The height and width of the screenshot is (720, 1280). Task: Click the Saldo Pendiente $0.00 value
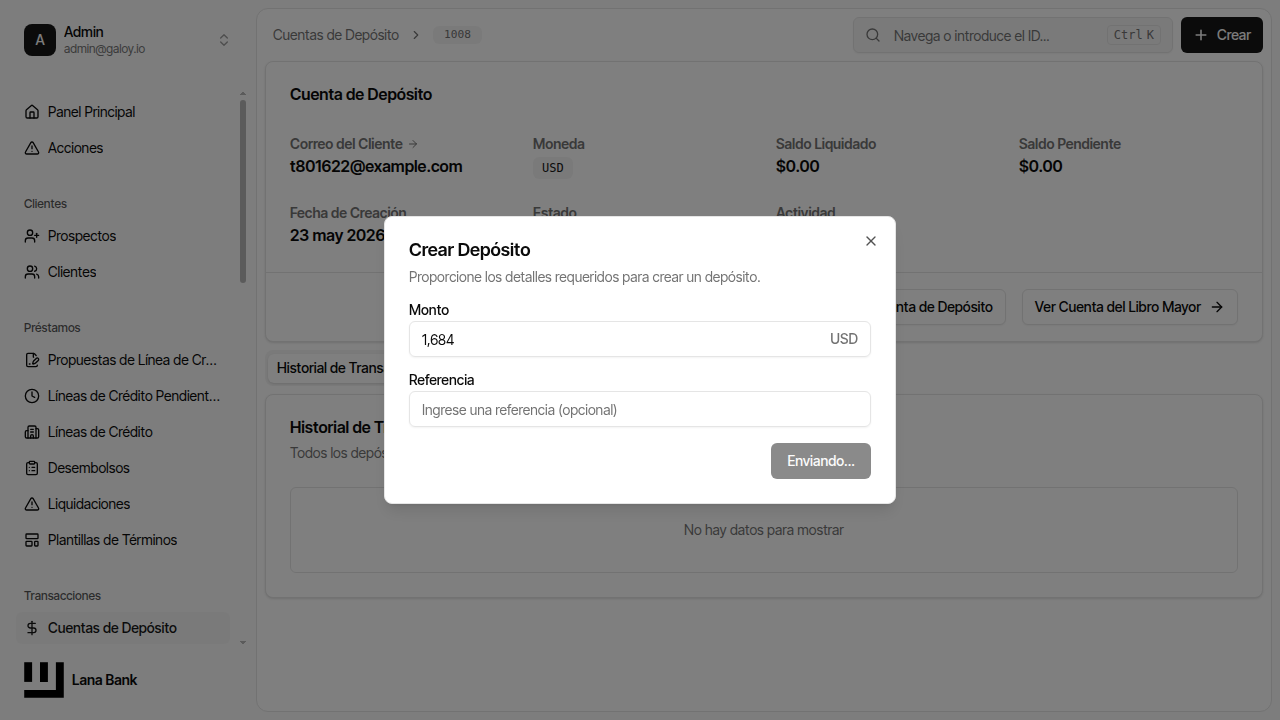[1041, 166]
